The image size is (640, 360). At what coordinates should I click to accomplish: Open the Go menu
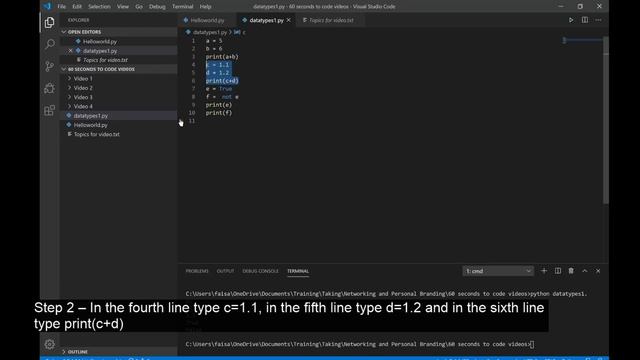(139, 7)
